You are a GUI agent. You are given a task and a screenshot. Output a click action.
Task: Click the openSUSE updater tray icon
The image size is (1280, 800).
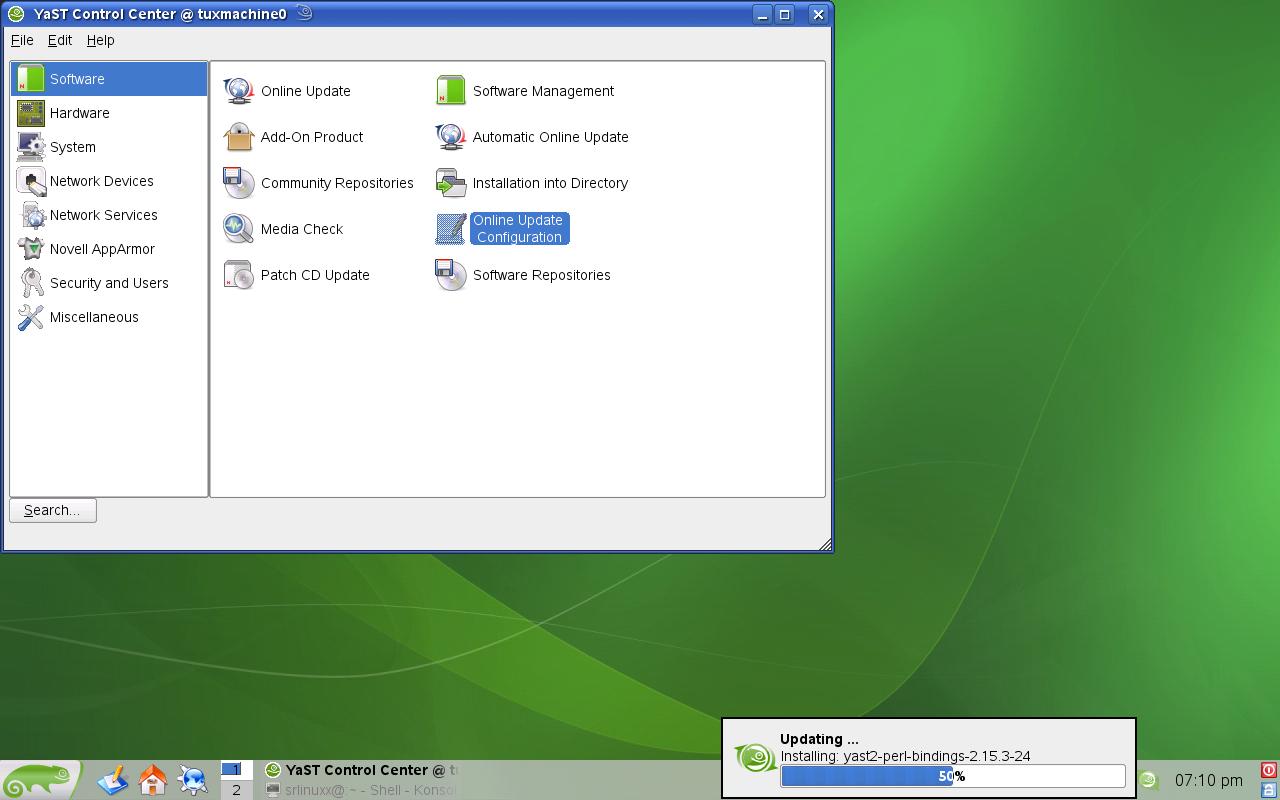(1150, 780)
